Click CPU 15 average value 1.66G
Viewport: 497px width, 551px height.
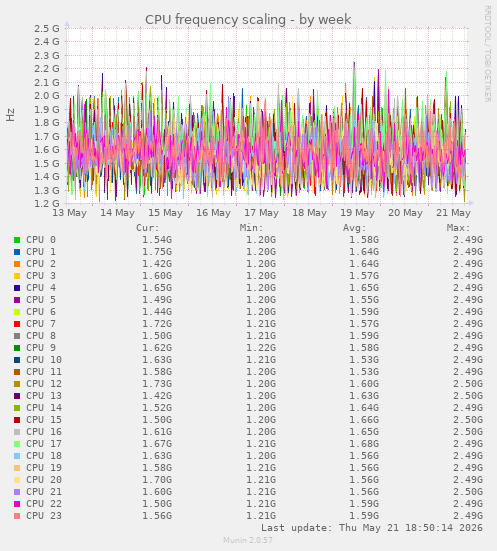click(364, 420)
